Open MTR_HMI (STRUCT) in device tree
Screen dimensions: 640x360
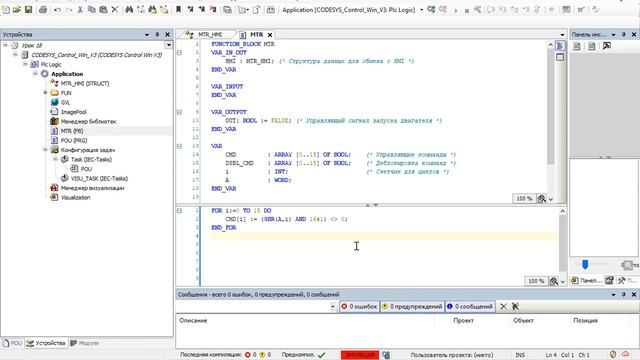tap(85, 83)
